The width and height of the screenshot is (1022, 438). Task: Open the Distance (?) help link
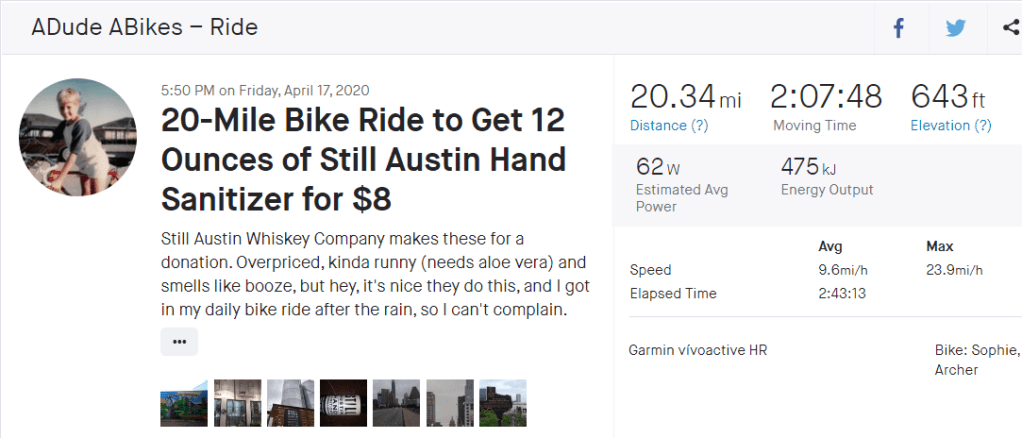pos(669,125)
